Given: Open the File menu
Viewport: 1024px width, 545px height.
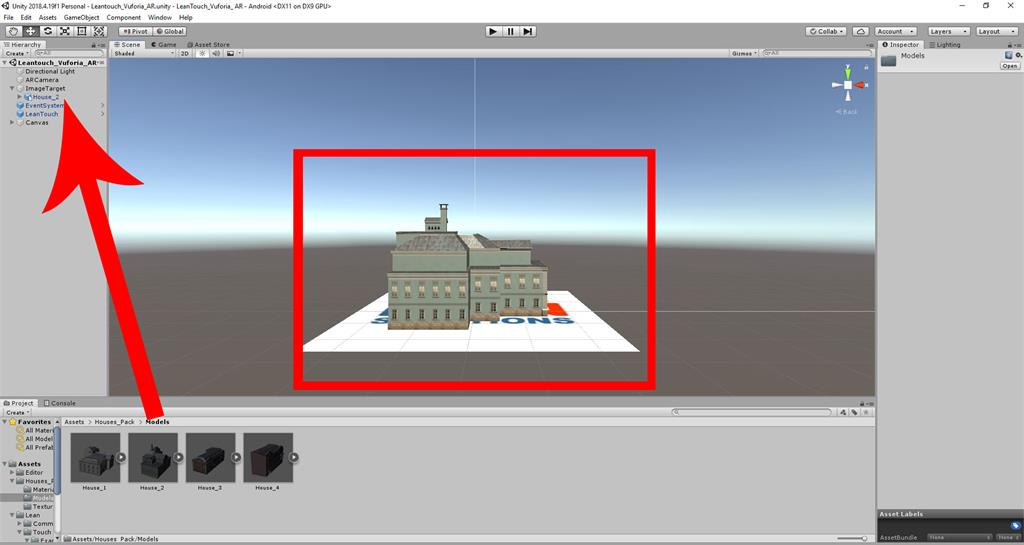Looking at the screenshot, I should [8, 18].
